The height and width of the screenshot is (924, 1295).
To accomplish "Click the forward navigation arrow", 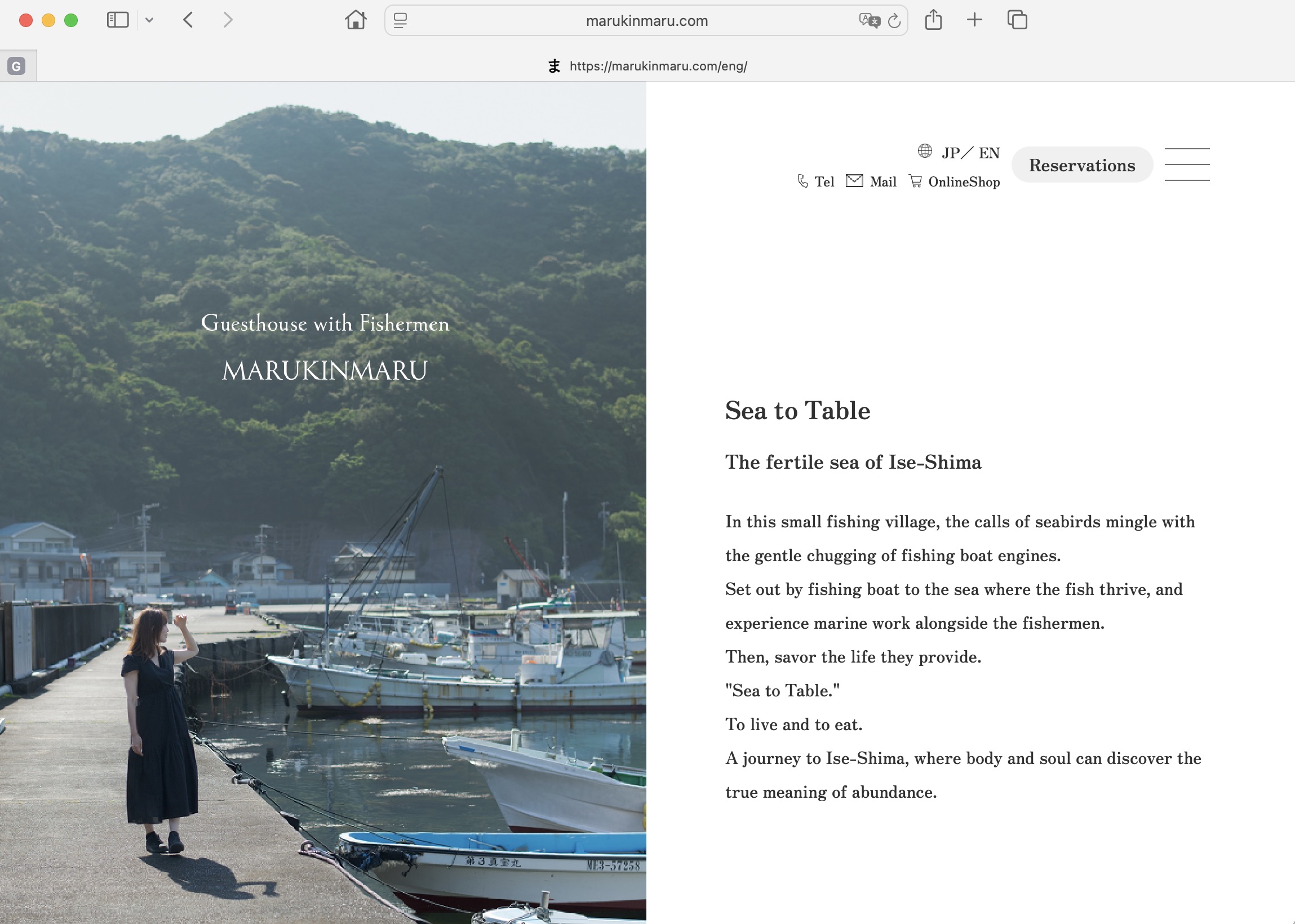I will tap(228, 20).
